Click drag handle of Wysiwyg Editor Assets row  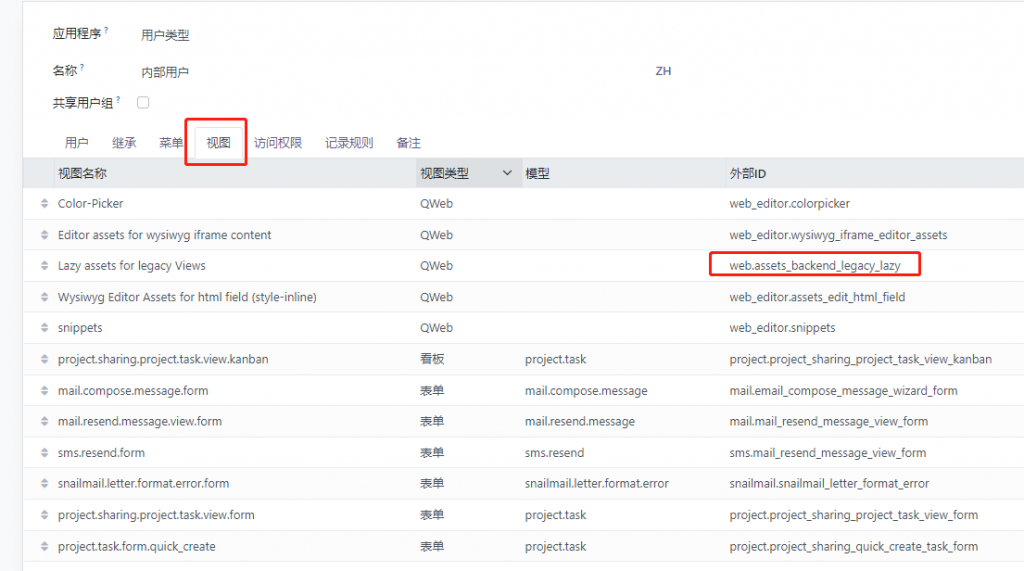click(44, 297)
